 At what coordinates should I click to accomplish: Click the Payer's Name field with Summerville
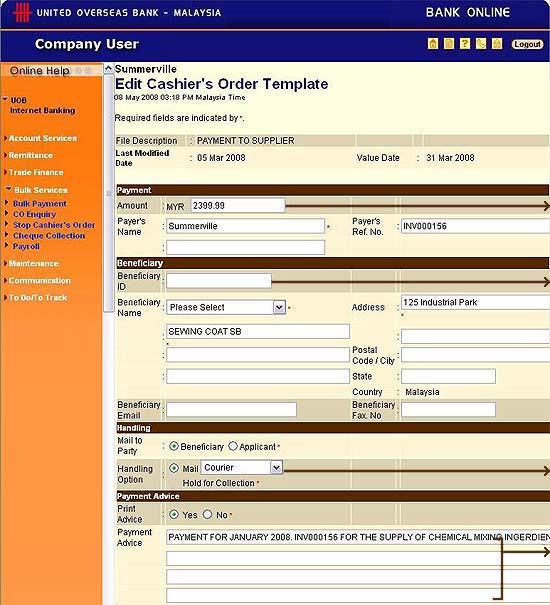tap(245, 226)
